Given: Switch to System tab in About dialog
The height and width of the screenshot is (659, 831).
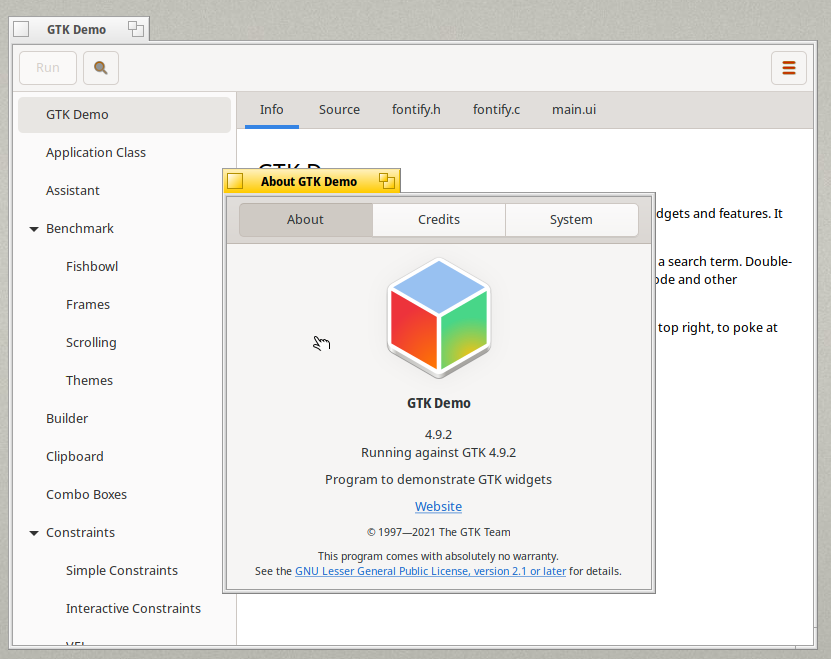Looking at the screenshot, I should pos(571,219).
